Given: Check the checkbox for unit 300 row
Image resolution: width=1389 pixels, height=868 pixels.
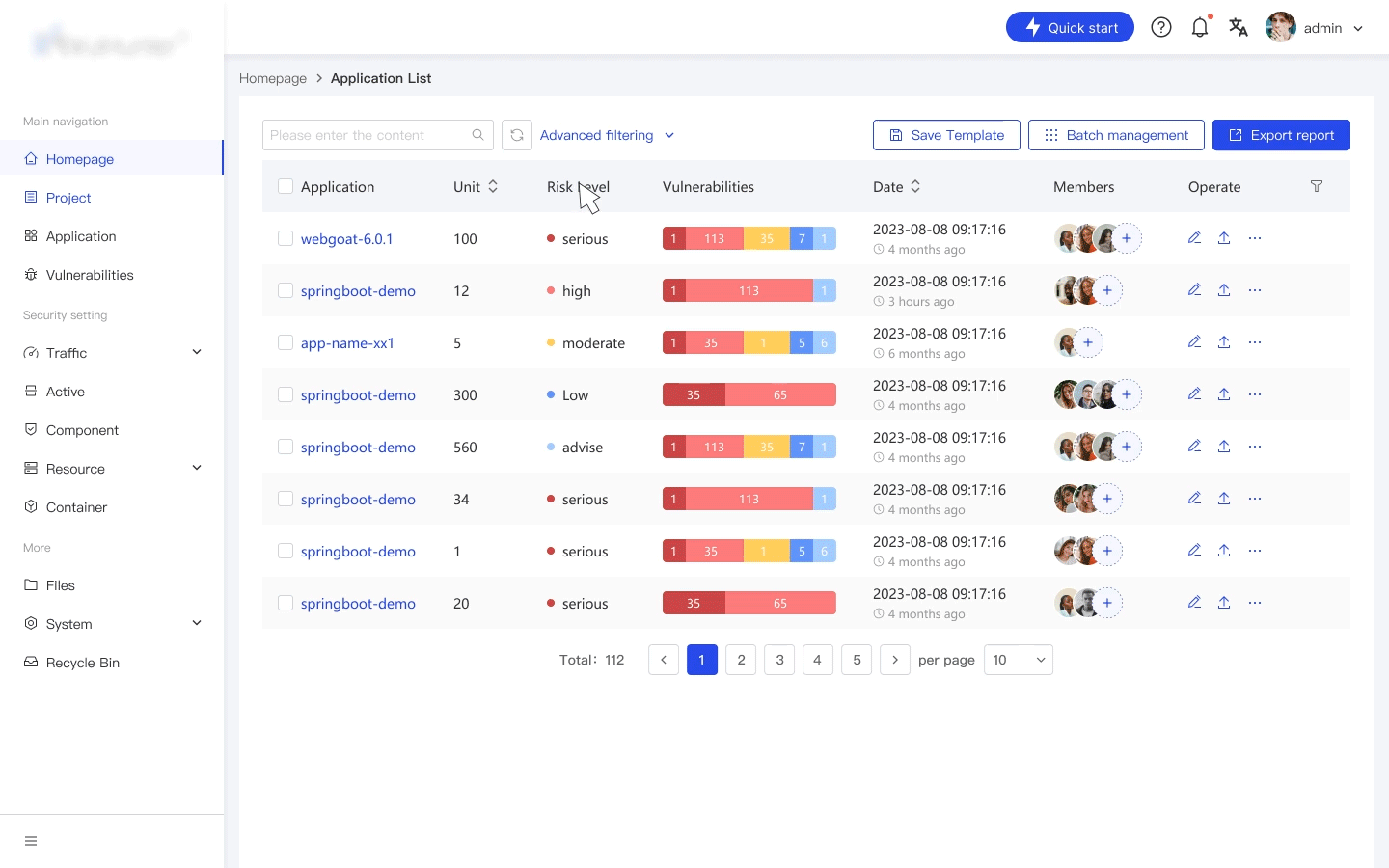Looking at the screenshot, I should (x=286, y=394).
